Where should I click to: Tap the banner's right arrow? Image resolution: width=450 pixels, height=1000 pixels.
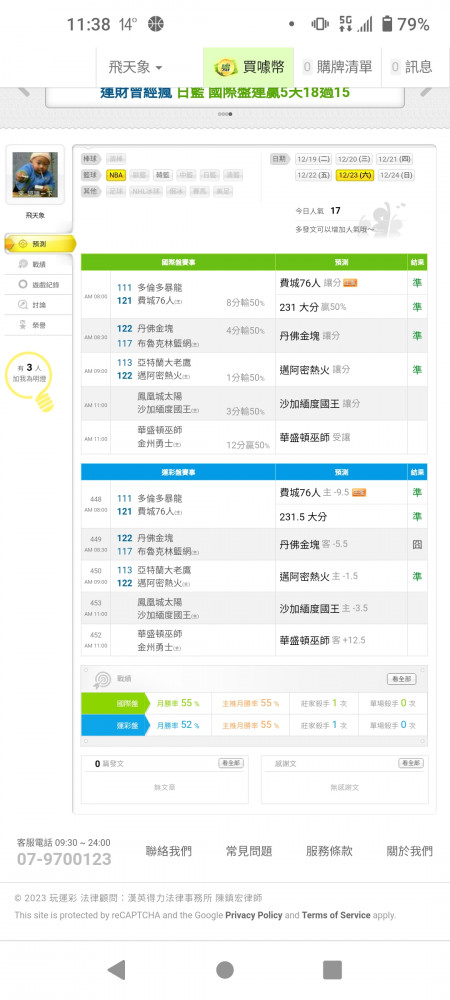[428, 90]
